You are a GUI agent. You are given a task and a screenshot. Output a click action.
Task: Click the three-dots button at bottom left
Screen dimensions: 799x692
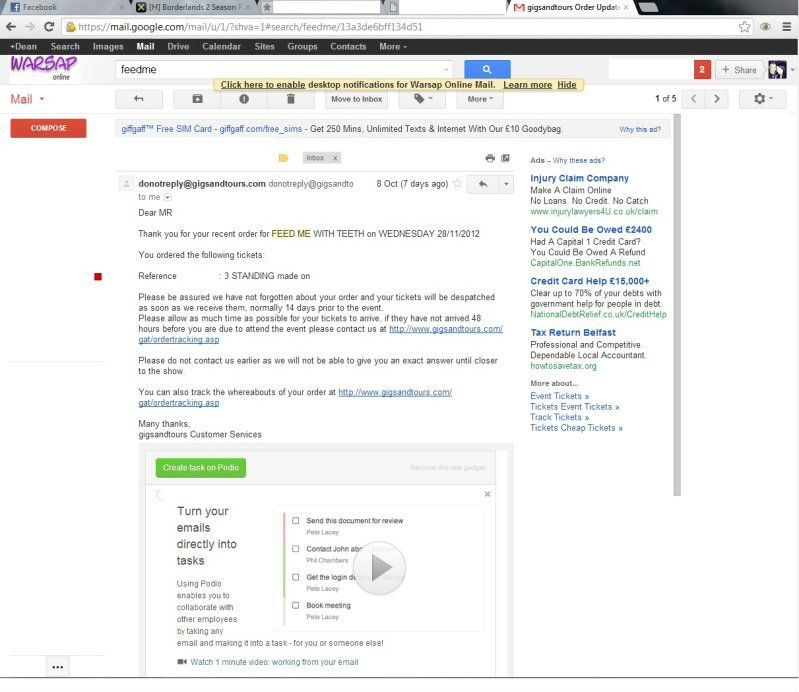[x=58, y=667]
